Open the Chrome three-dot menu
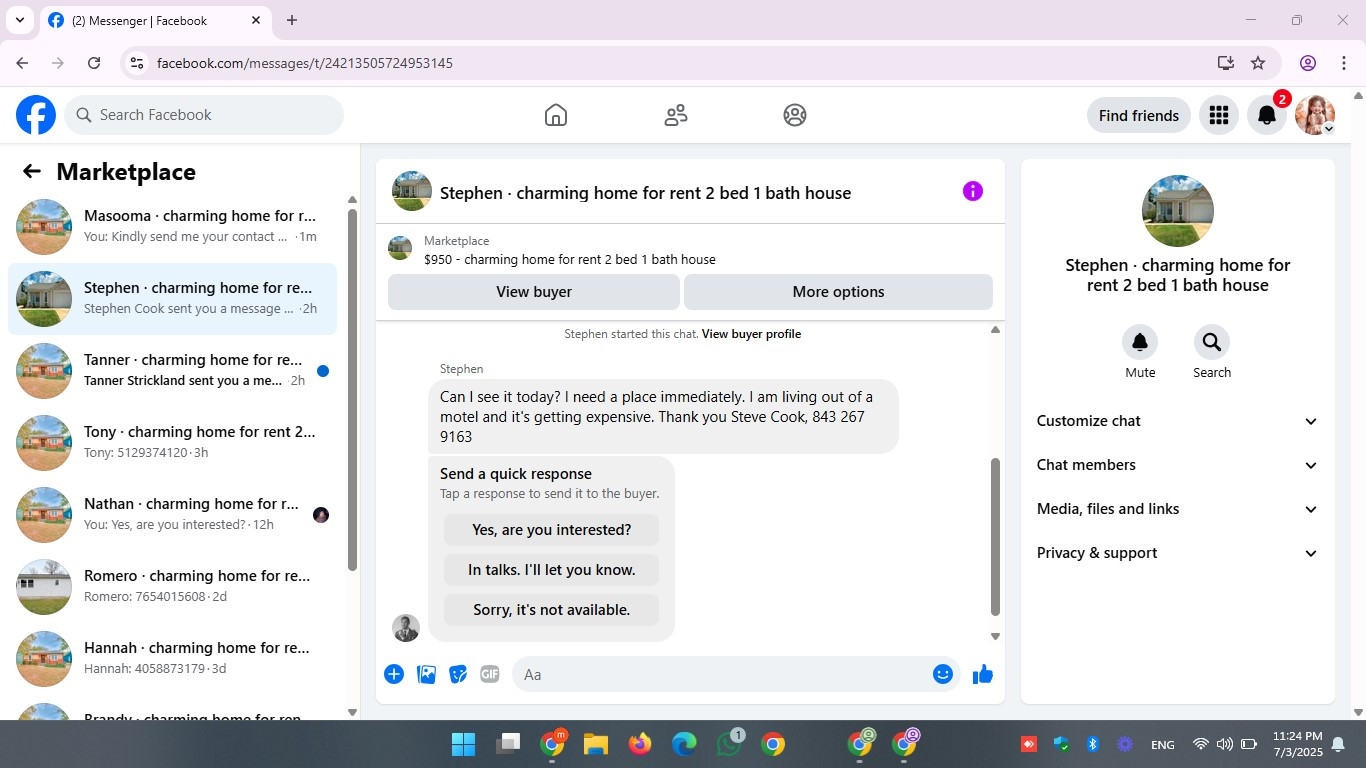 pyautogui.click(x=1342, y=63)
